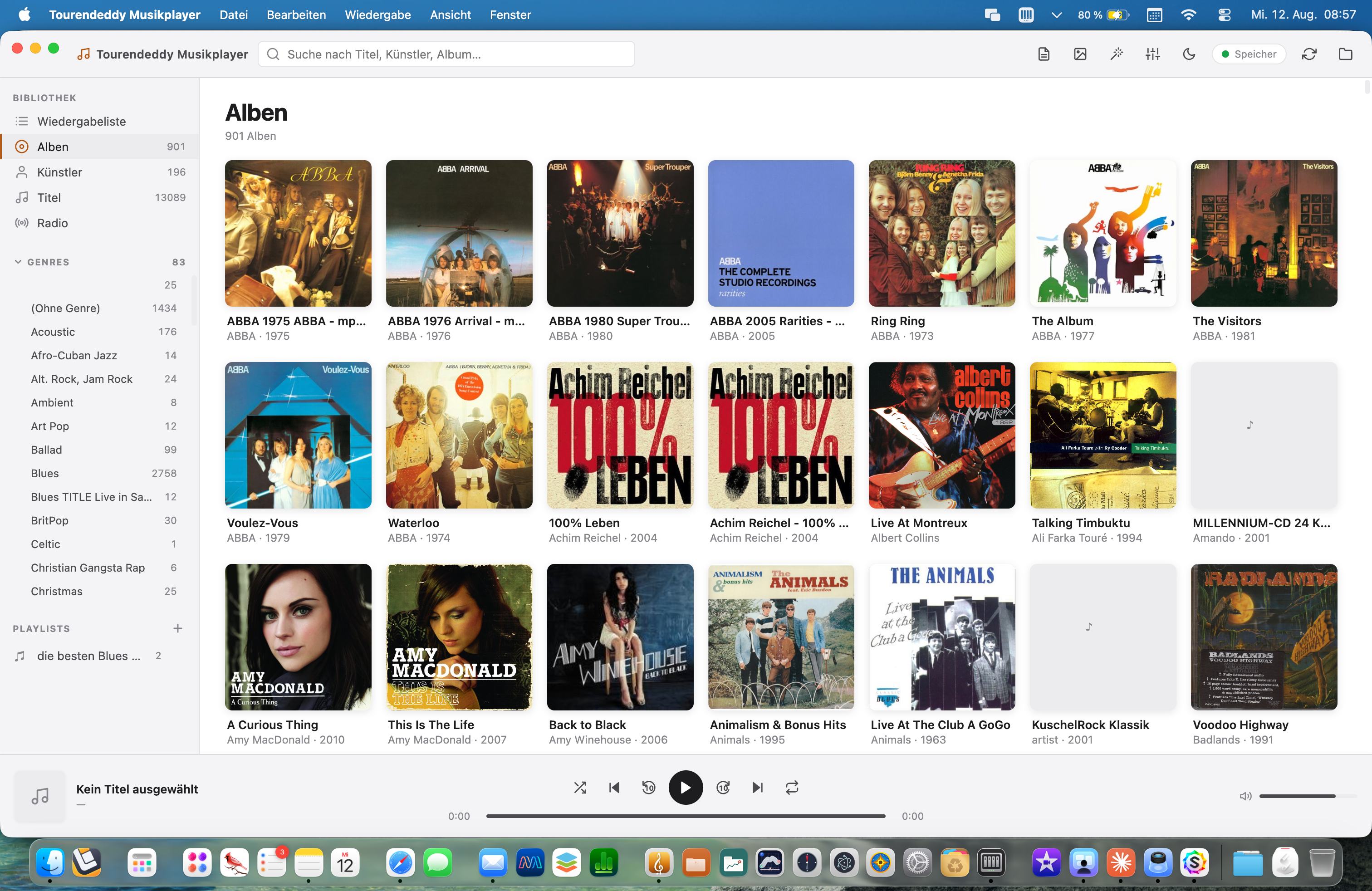Click the album title 'Ring Ring'

[x=897, y=321]
